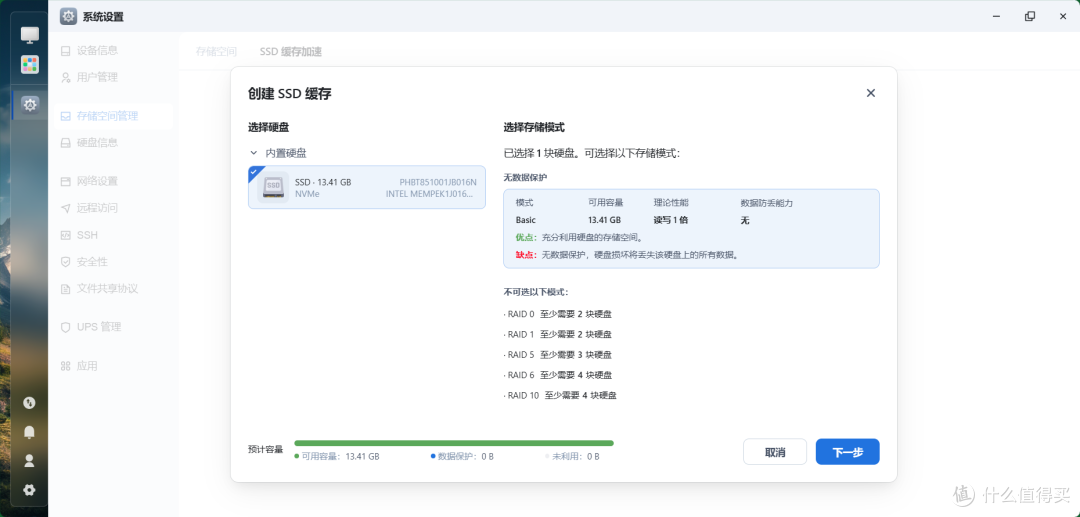The image size is (1080, 517).
Task: Click the 存储空间管理 sidebar icon
Action: [x=65, y=116]
